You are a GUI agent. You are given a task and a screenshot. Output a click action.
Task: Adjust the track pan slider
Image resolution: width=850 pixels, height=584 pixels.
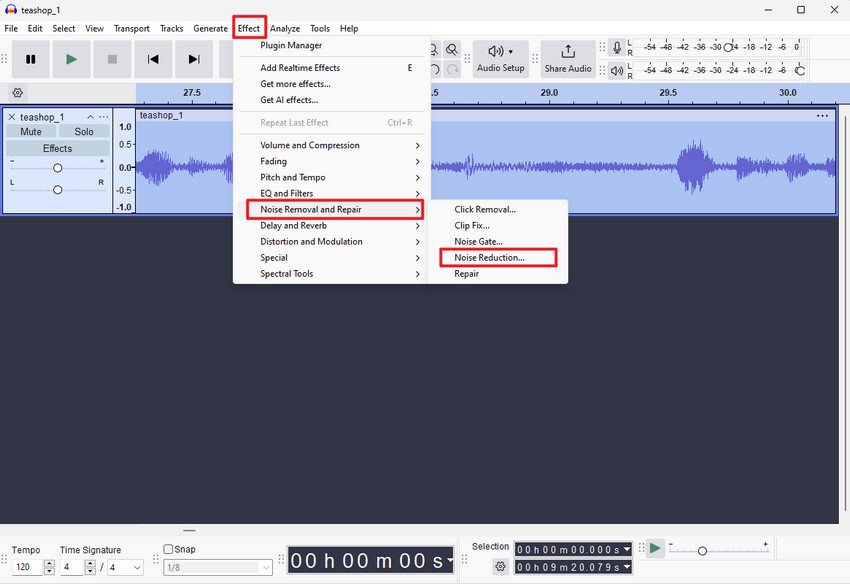[57, 189]
